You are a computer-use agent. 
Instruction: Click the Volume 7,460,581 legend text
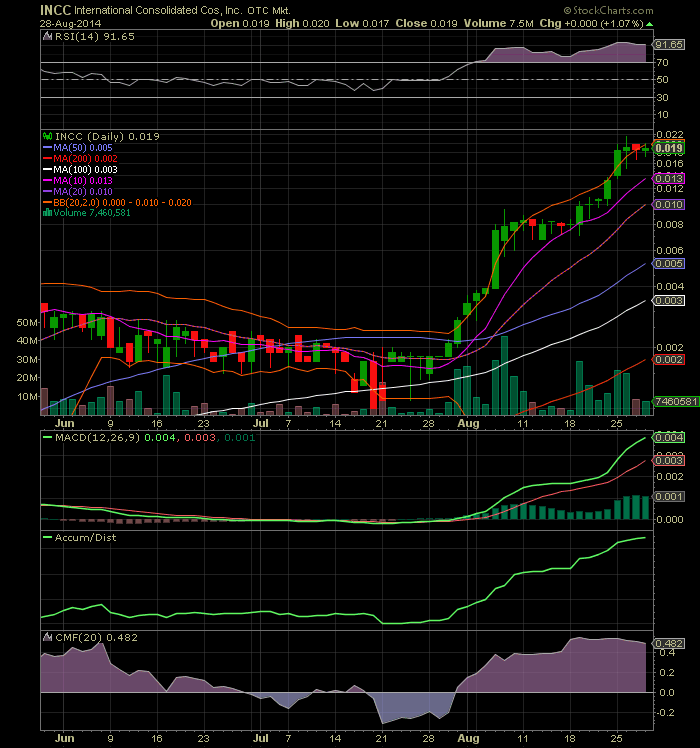(92, 213)
